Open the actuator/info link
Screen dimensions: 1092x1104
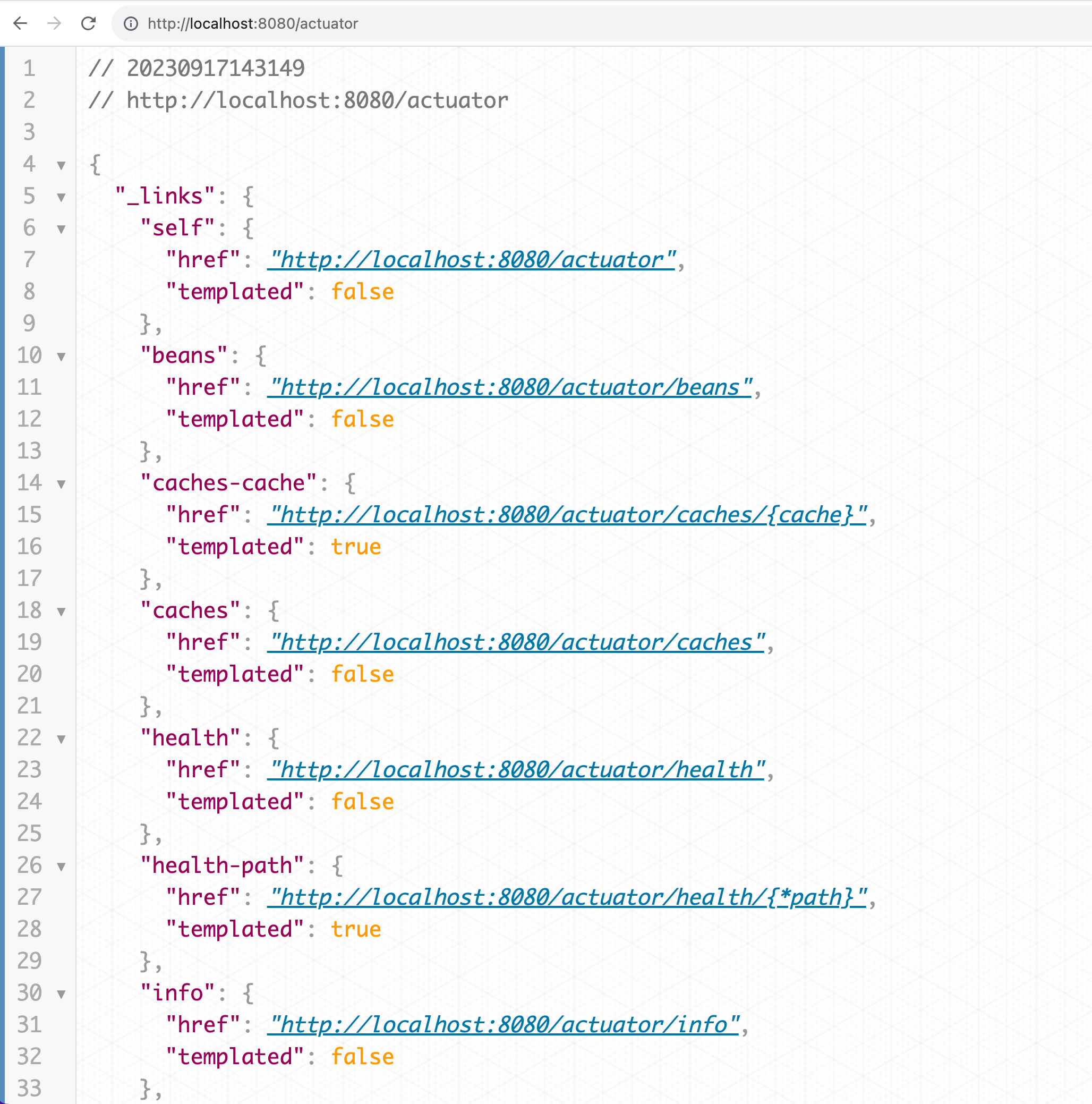(x=504, y=1024)
